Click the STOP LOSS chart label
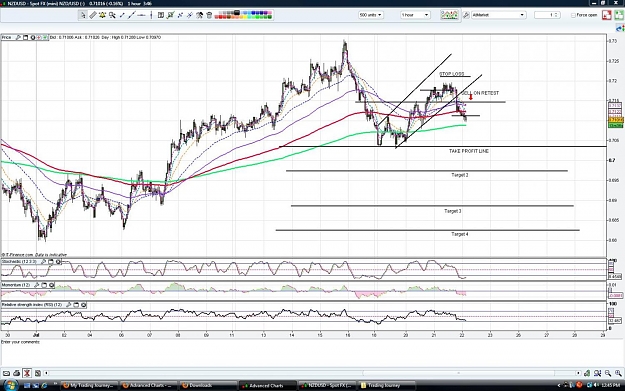This screenshot has height=391, width=625. coord(452,74)
